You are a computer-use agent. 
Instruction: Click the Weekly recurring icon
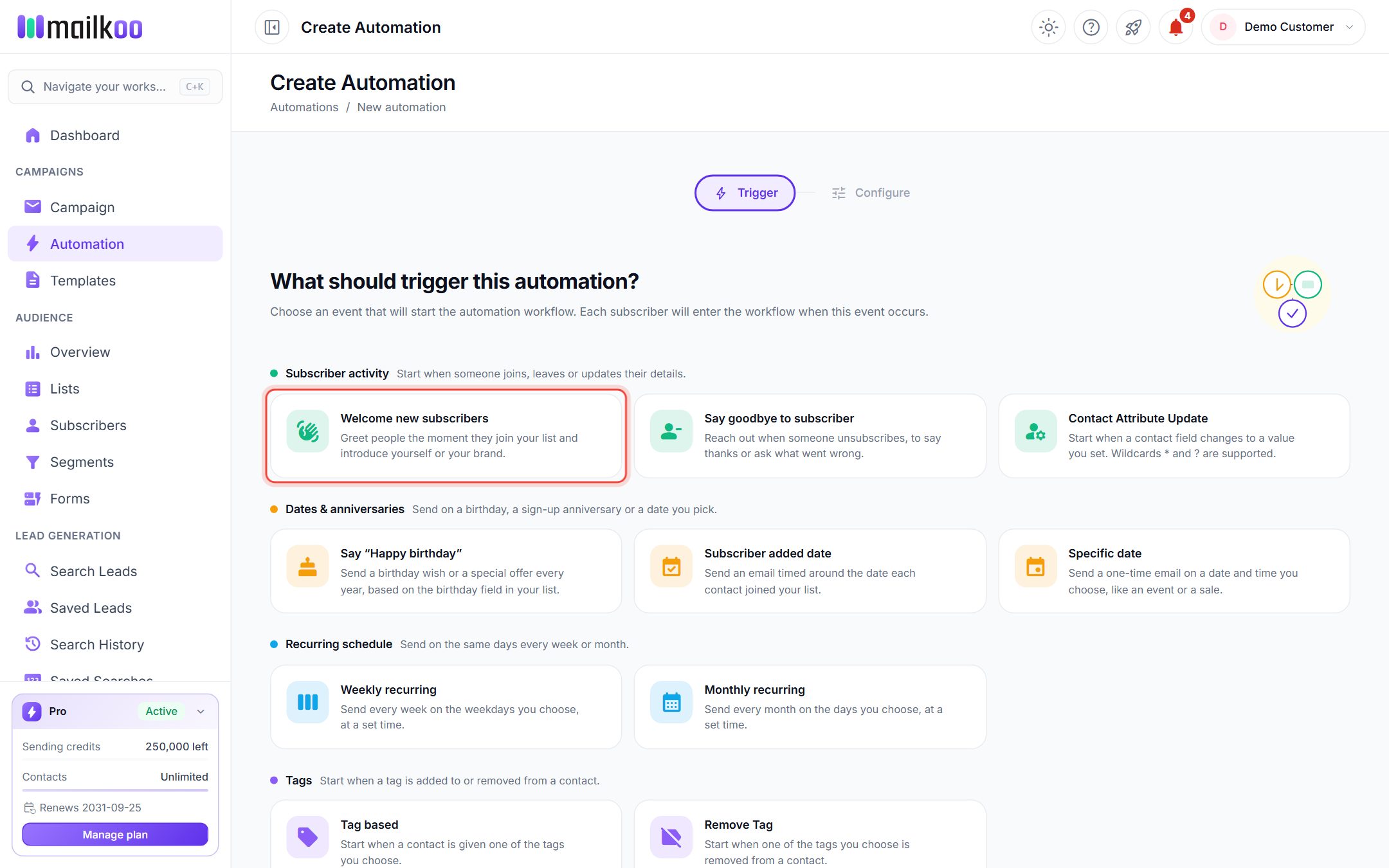pos(307,702)
